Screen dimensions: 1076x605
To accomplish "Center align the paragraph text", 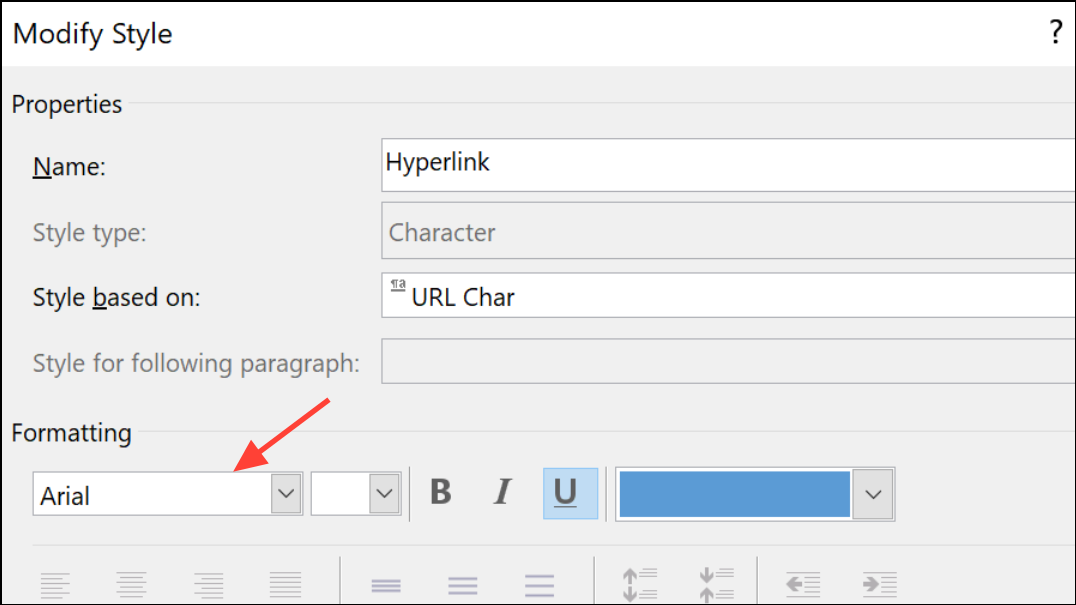I will [132, 585].
